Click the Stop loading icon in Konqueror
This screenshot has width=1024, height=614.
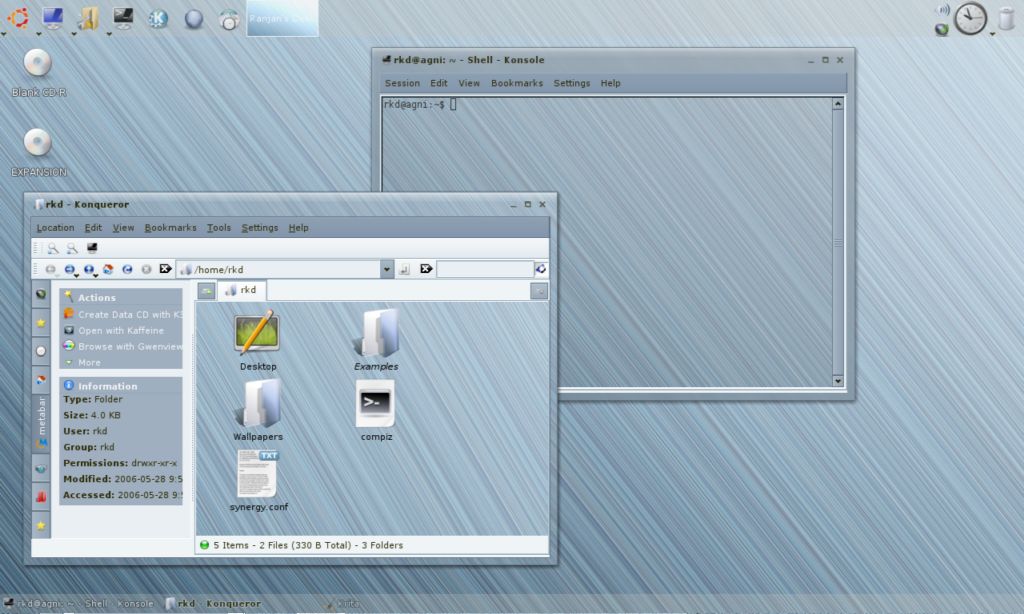(x=146, y=269)
